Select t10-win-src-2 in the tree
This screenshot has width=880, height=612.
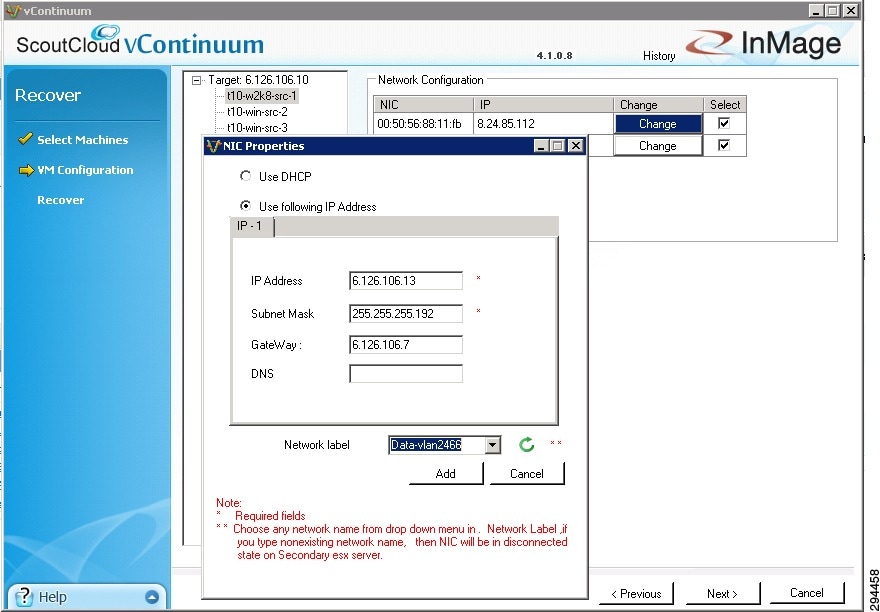pyautogui.click(x=257, y=112)
